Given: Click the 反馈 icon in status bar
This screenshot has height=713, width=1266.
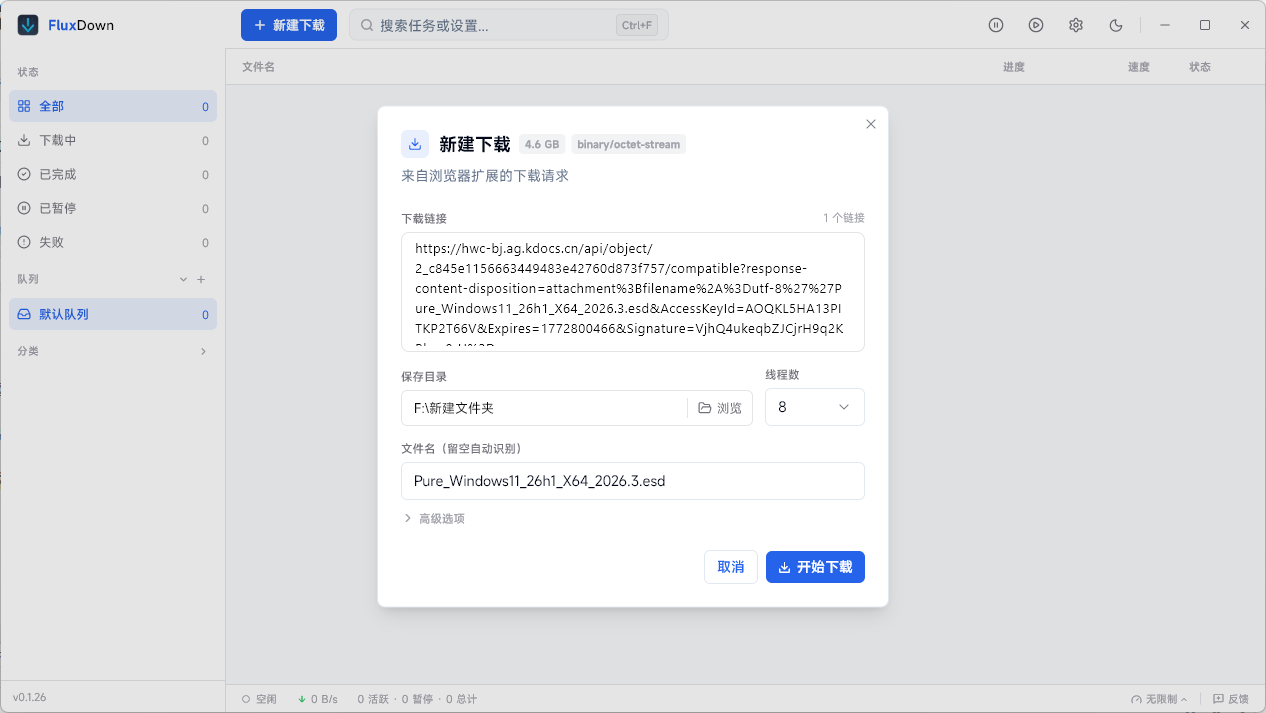Looking at the screenshot, I should tap(1230, 699).
